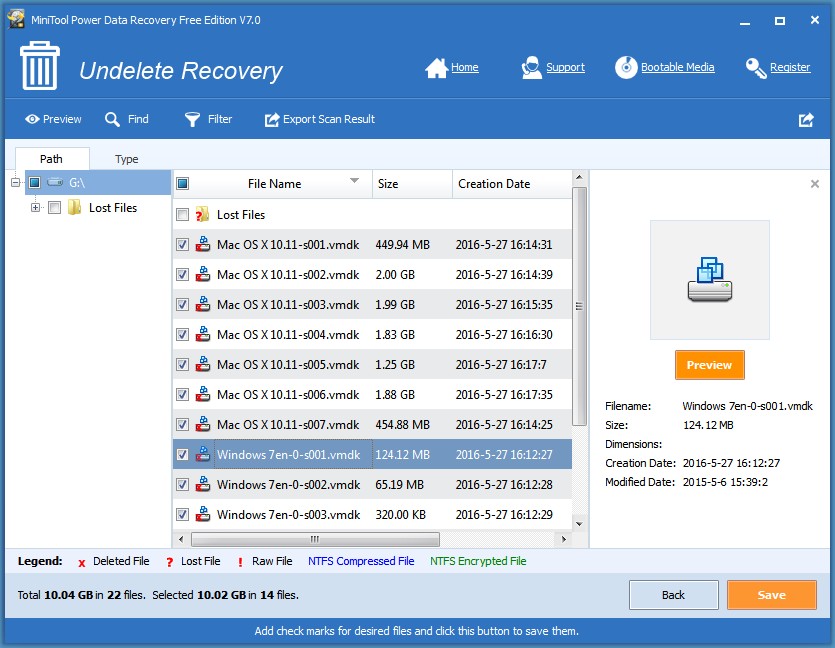Screen dimensions: 835x648
Task: Click the Filter funnel icon
Action: click(192, 119)
